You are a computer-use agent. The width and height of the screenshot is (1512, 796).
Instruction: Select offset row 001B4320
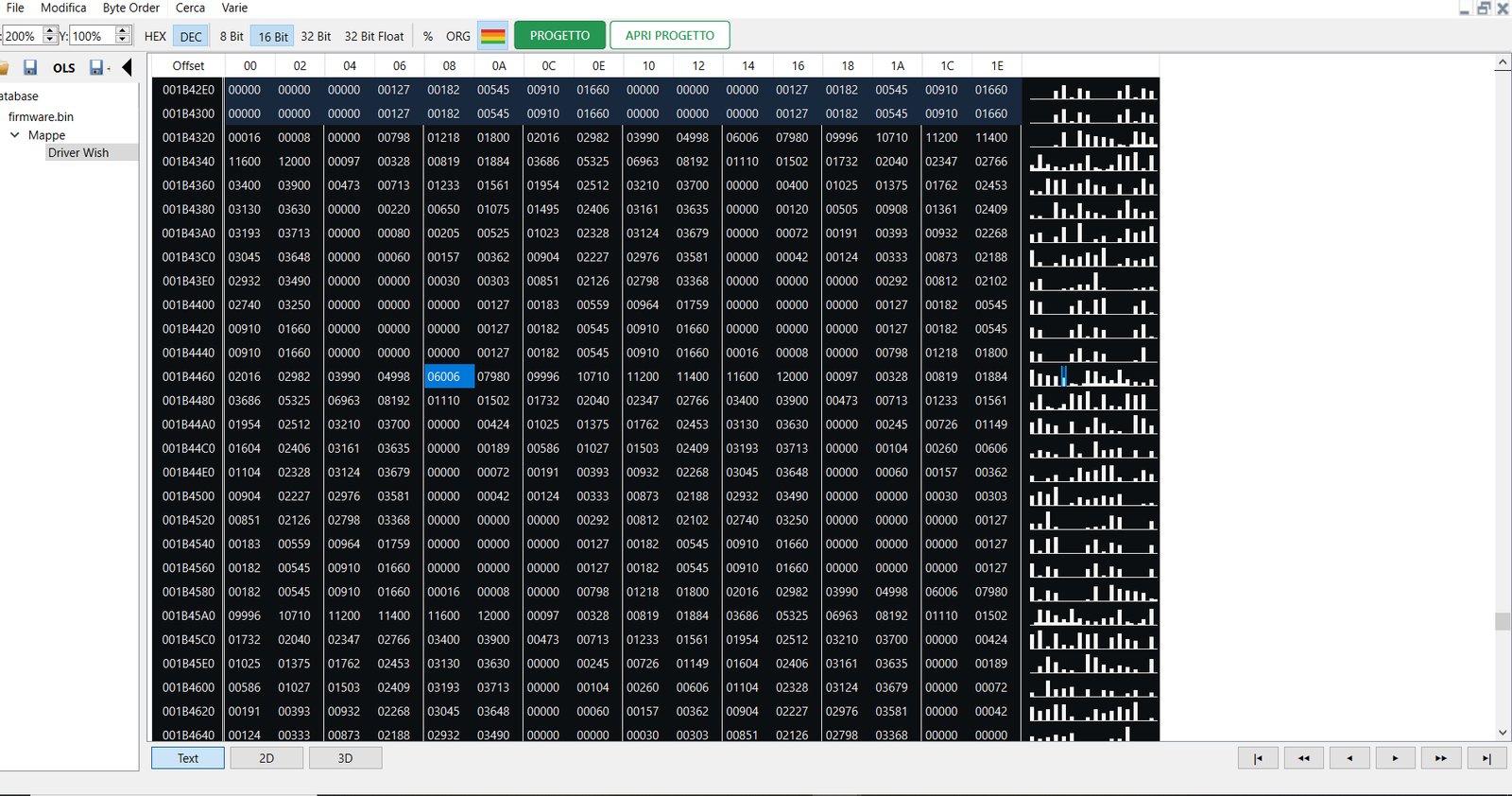(188, 137)
